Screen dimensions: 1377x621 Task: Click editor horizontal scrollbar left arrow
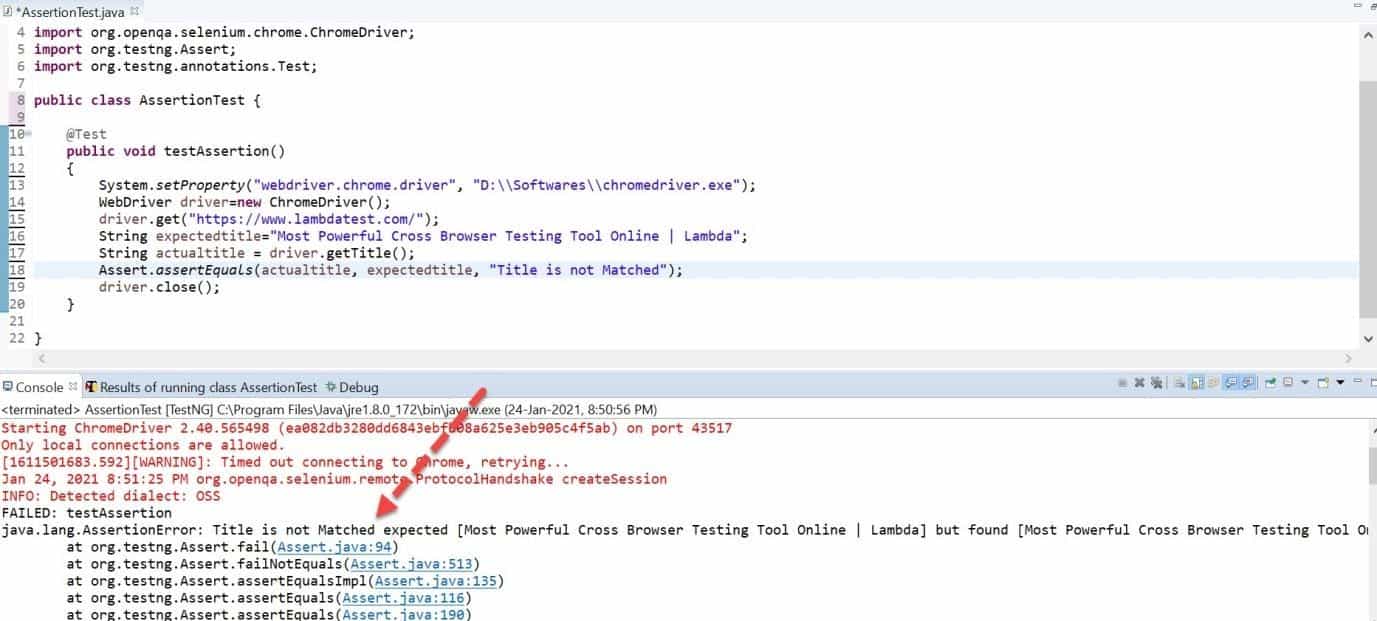point(41,358)
